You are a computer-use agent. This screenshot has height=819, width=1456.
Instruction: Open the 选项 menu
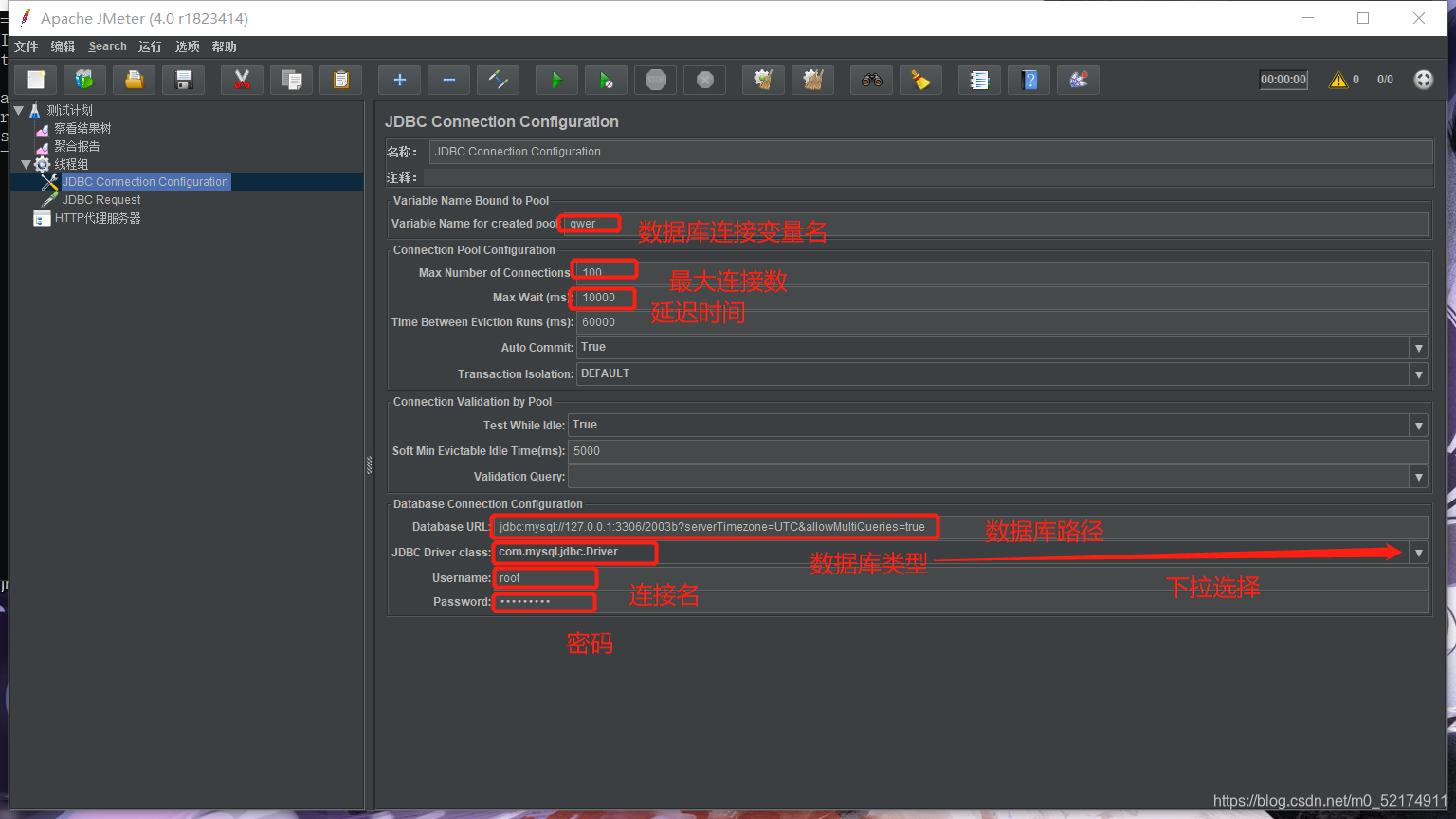coord(188,46)
